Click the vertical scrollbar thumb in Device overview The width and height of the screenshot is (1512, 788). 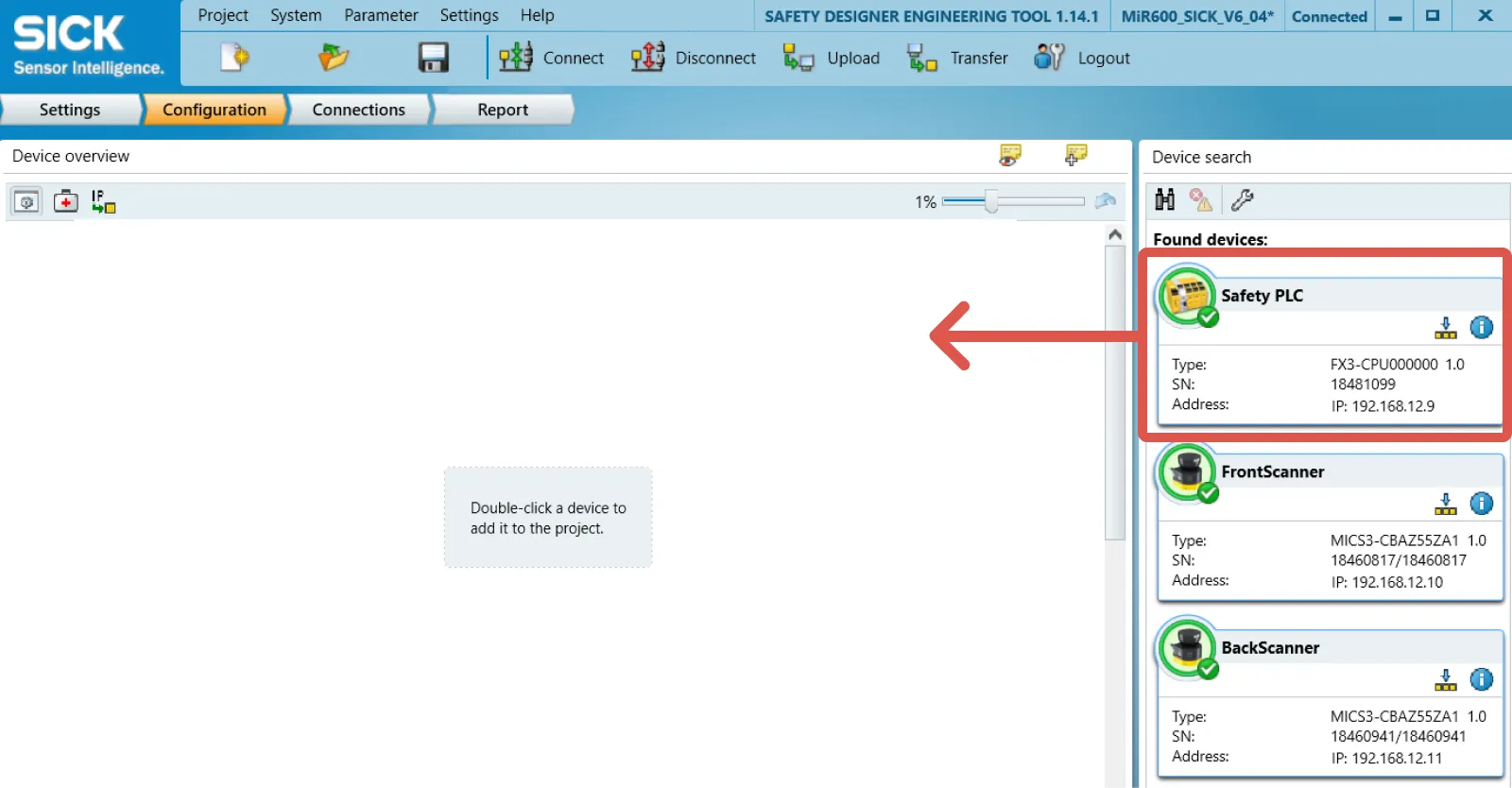click(x=1115, y=392)
